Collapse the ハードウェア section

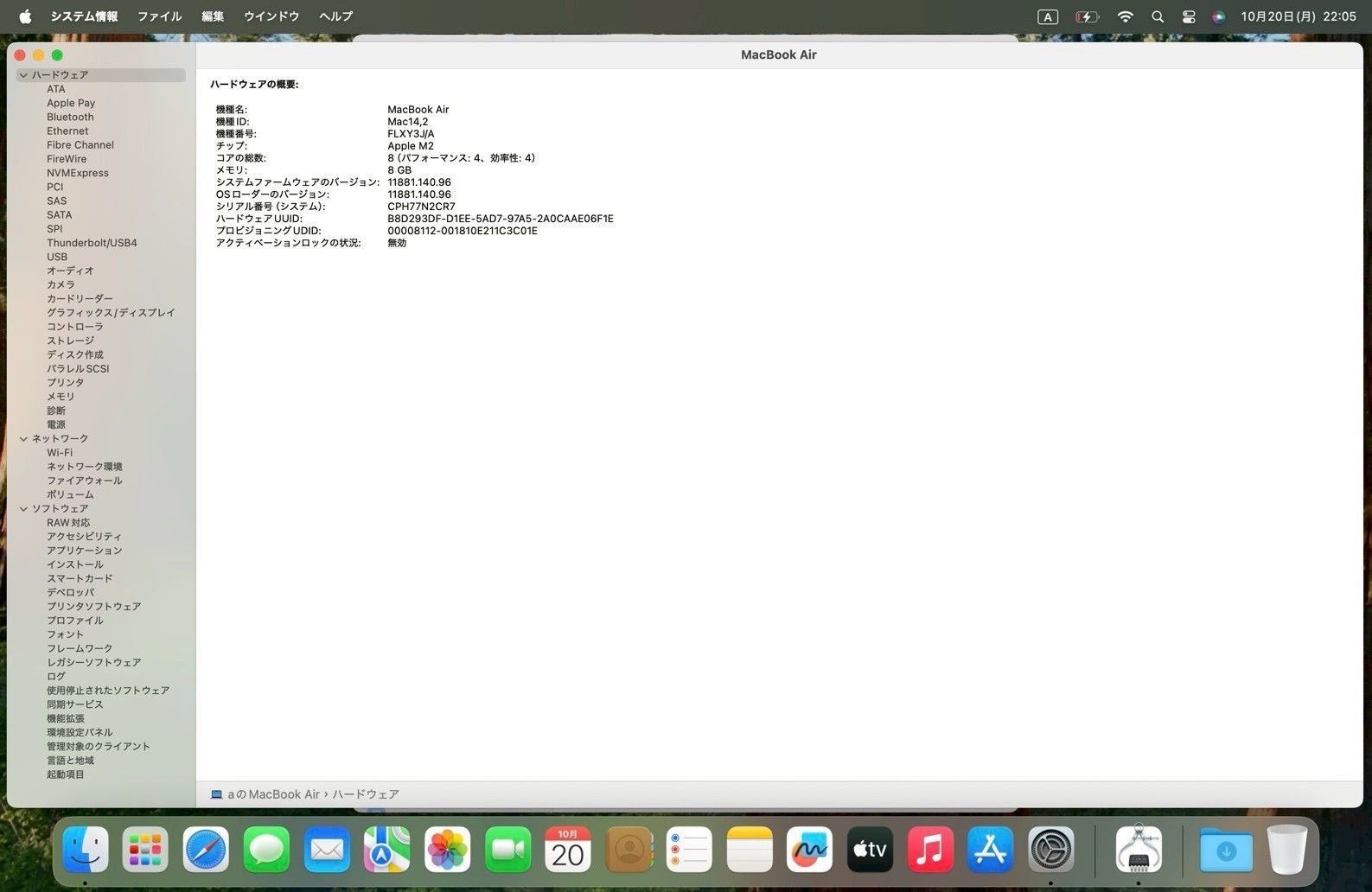point(23,75)
